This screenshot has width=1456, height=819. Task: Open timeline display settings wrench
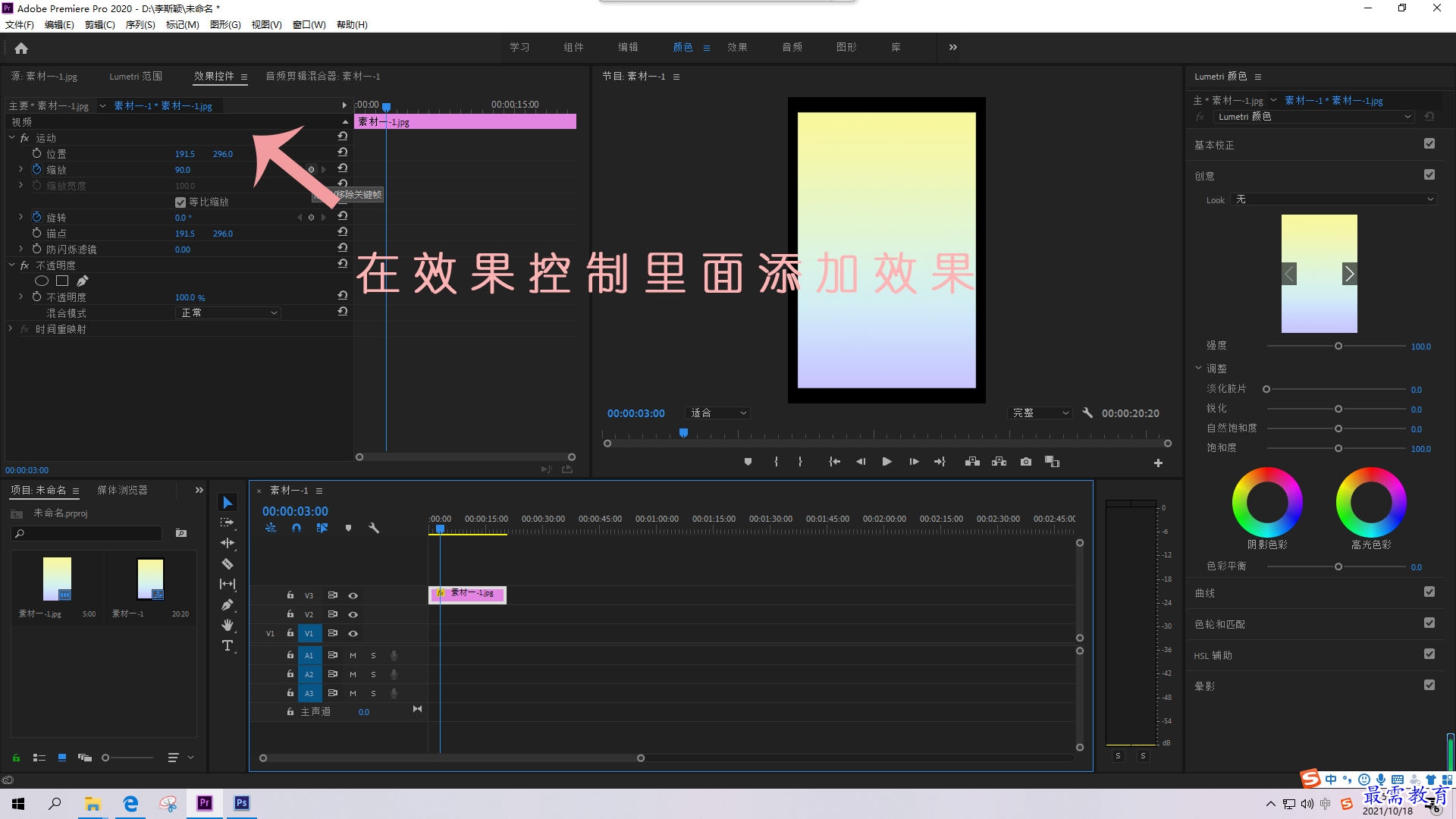pyautogui.click(x=374, y=528)
